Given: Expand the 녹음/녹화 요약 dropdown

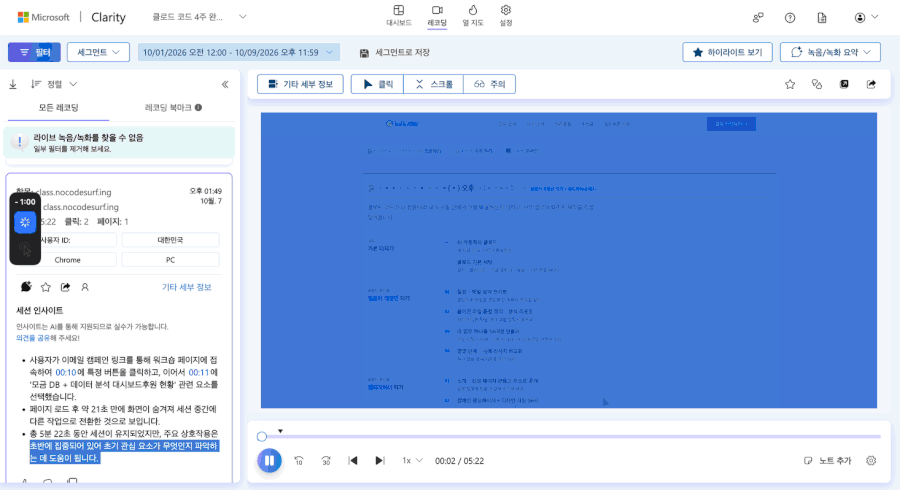Looking at the screenshot, I should (x=830, y=52).
